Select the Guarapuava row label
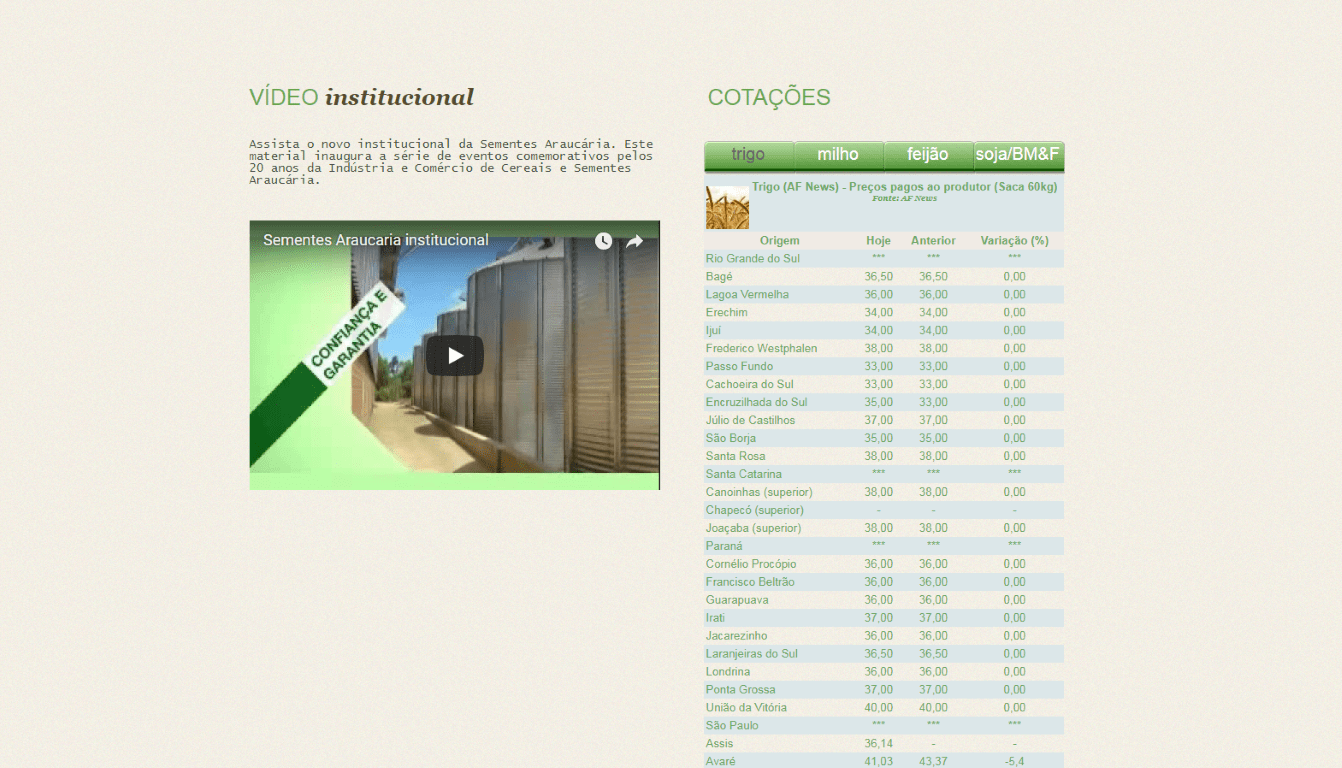 (735, 601)
